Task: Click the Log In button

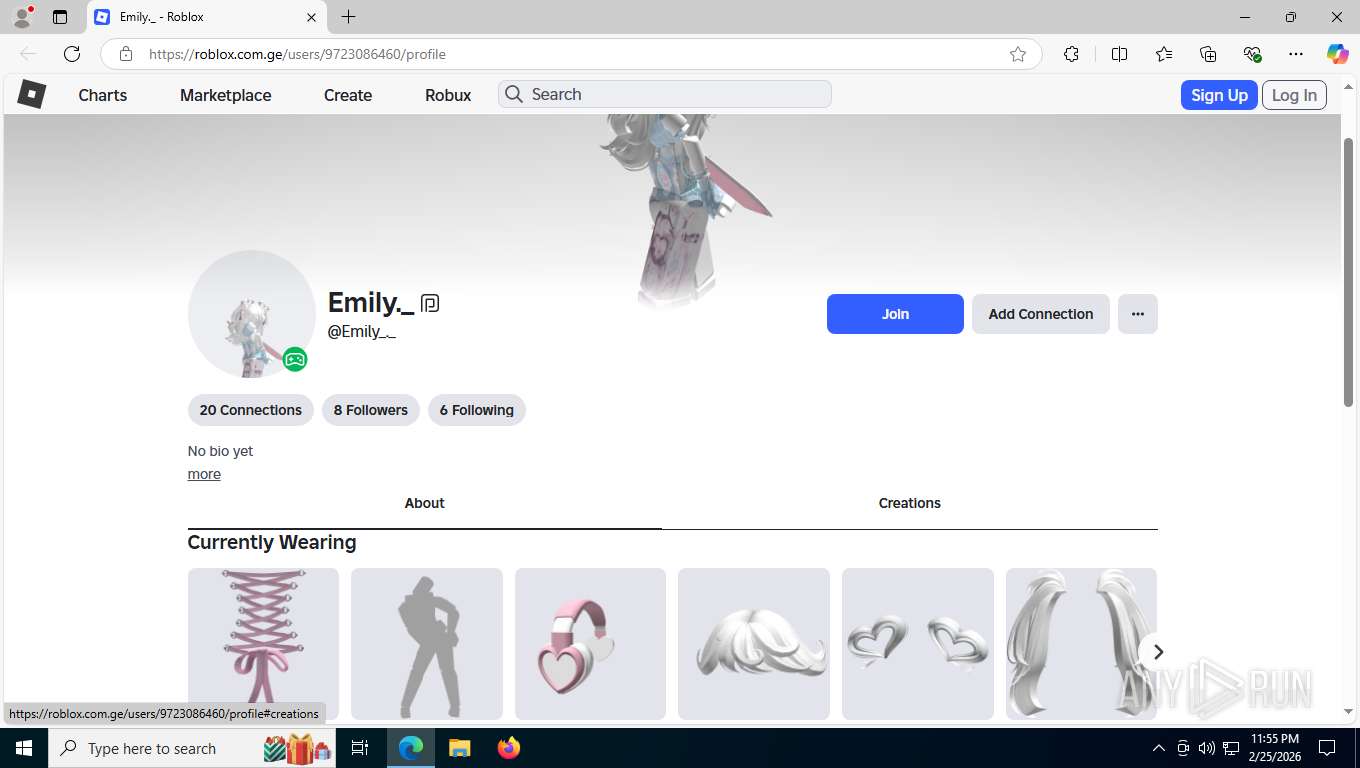Action: click(1294, 95)
